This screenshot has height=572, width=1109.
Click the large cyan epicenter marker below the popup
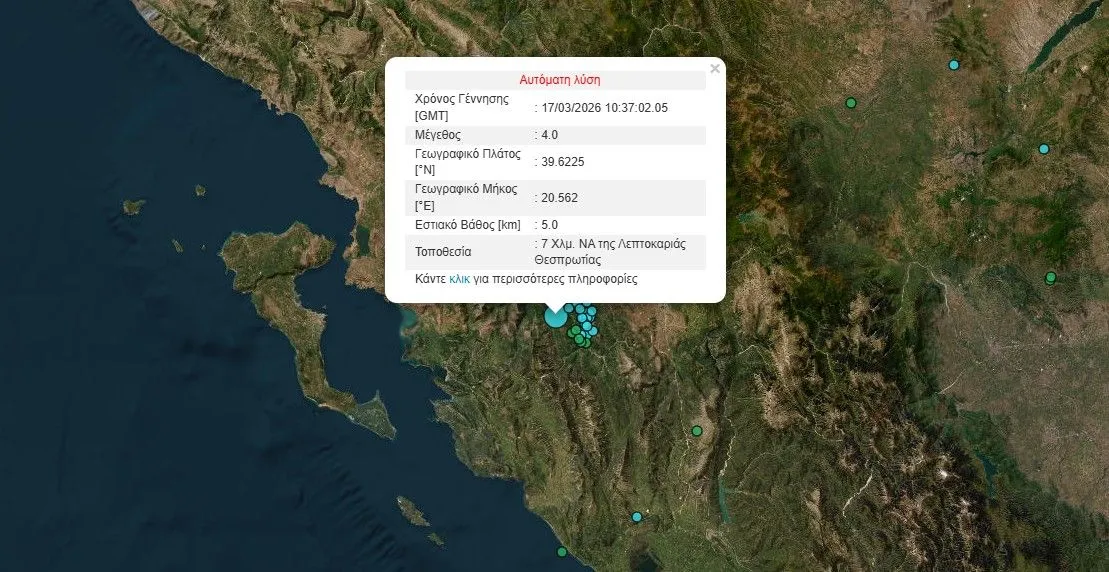[555, 317]
